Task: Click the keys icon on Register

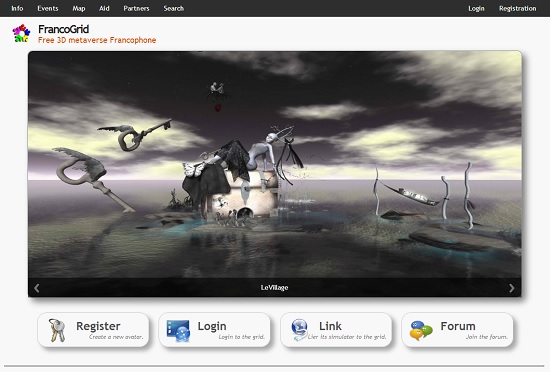Action: pos(57,330)
